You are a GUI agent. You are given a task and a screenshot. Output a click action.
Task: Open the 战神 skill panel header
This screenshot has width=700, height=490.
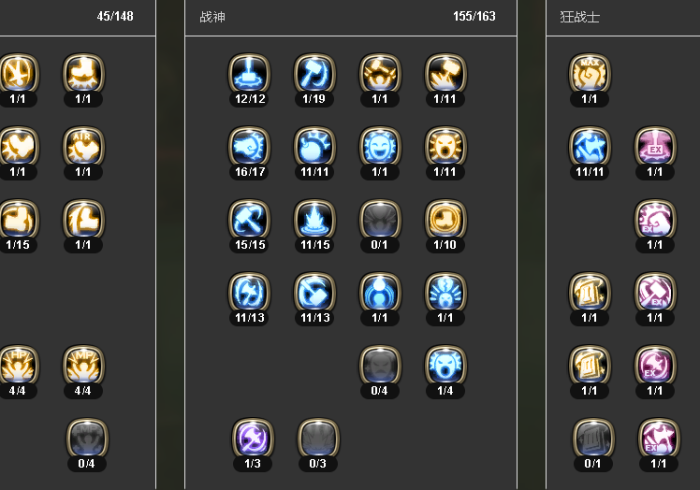[212, 17]
